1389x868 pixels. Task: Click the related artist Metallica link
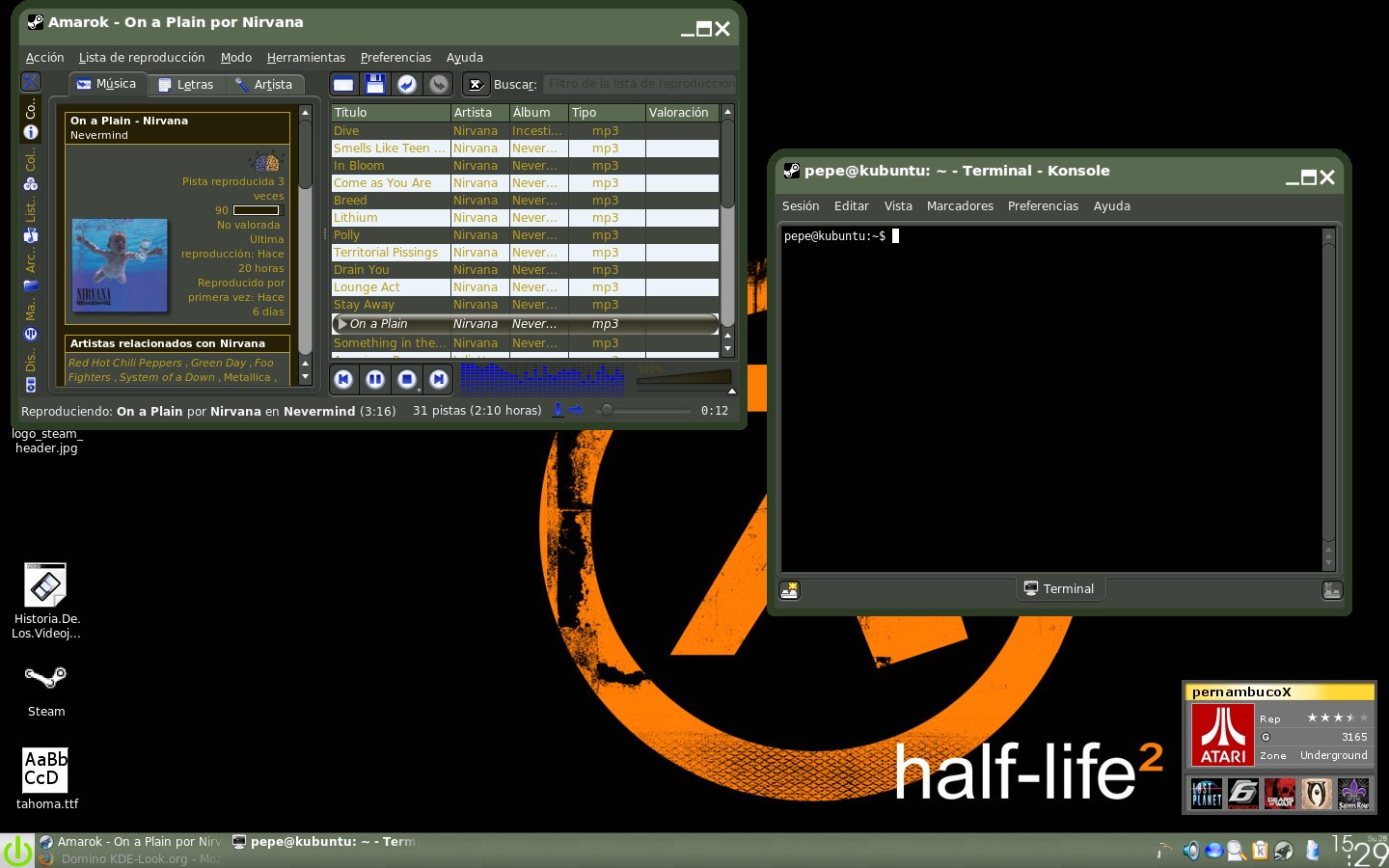pos(247,378)
